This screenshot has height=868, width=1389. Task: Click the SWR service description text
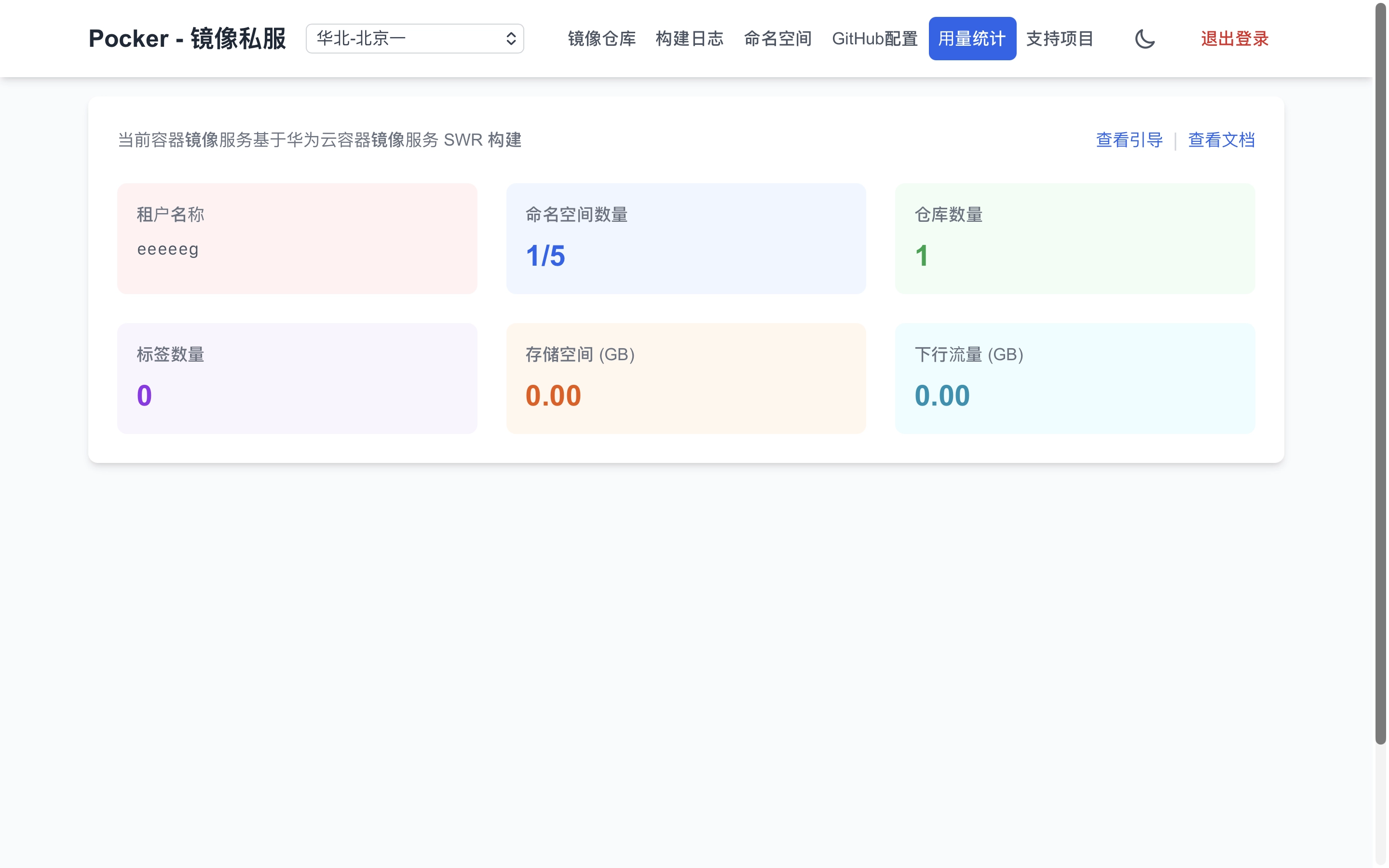pos(320,140)
